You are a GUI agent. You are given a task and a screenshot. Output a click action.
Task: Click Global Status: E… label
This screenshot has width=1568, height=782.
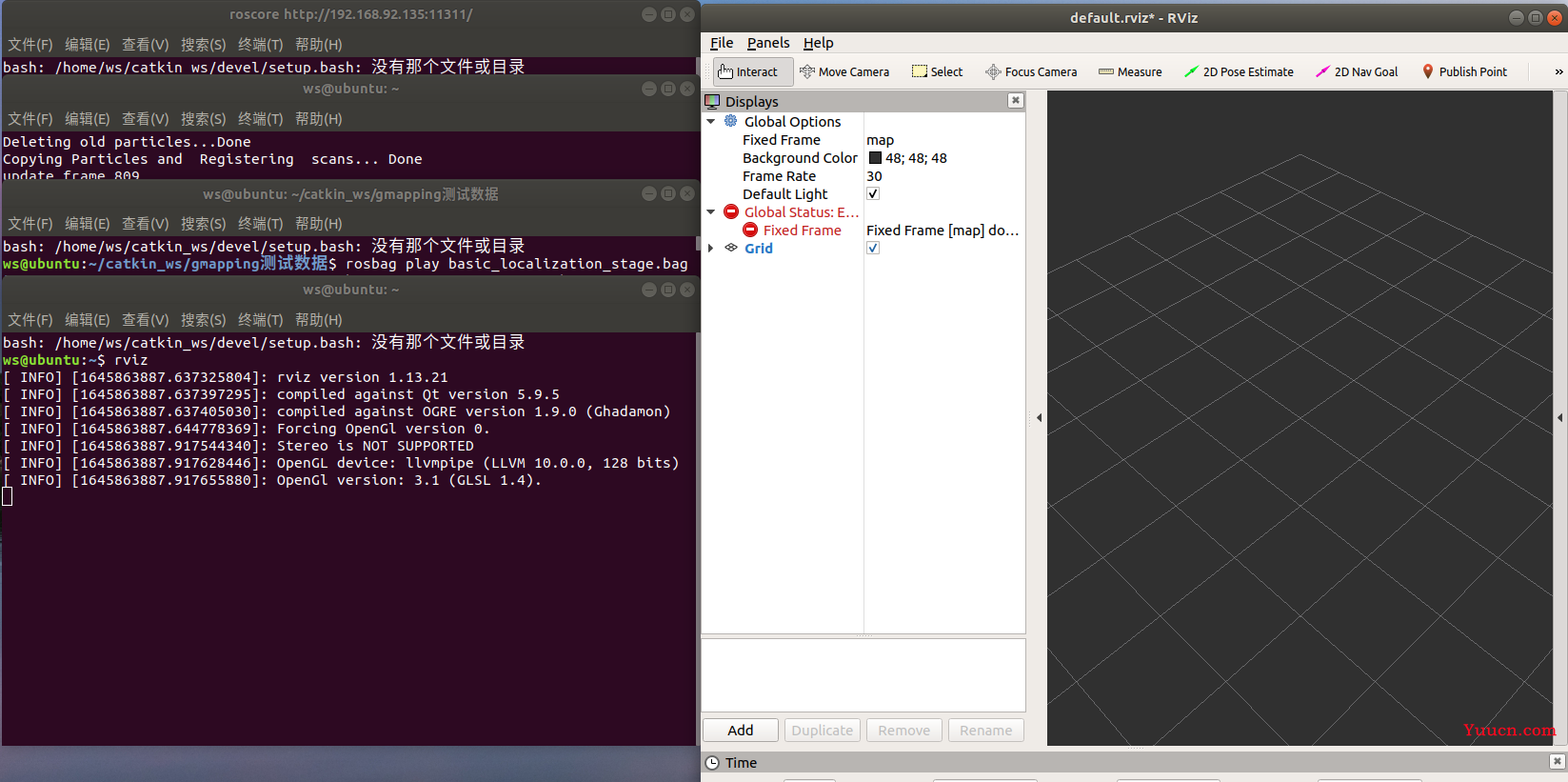coord(802,212)
